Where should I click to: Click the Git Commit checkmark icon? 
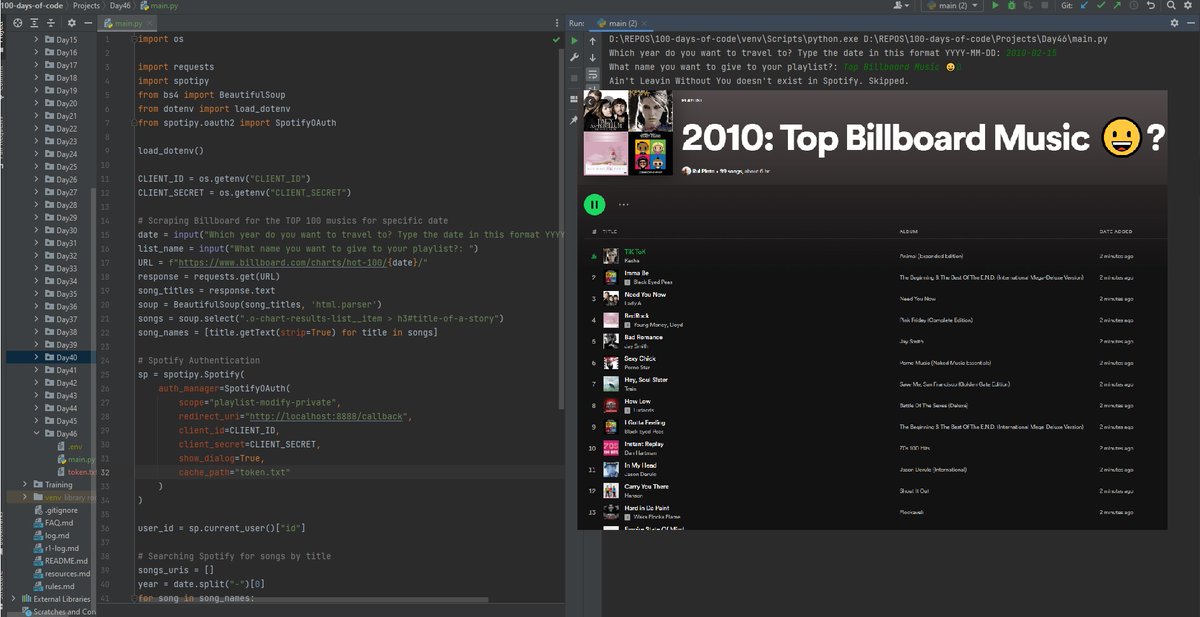(x=1102, y=6)
